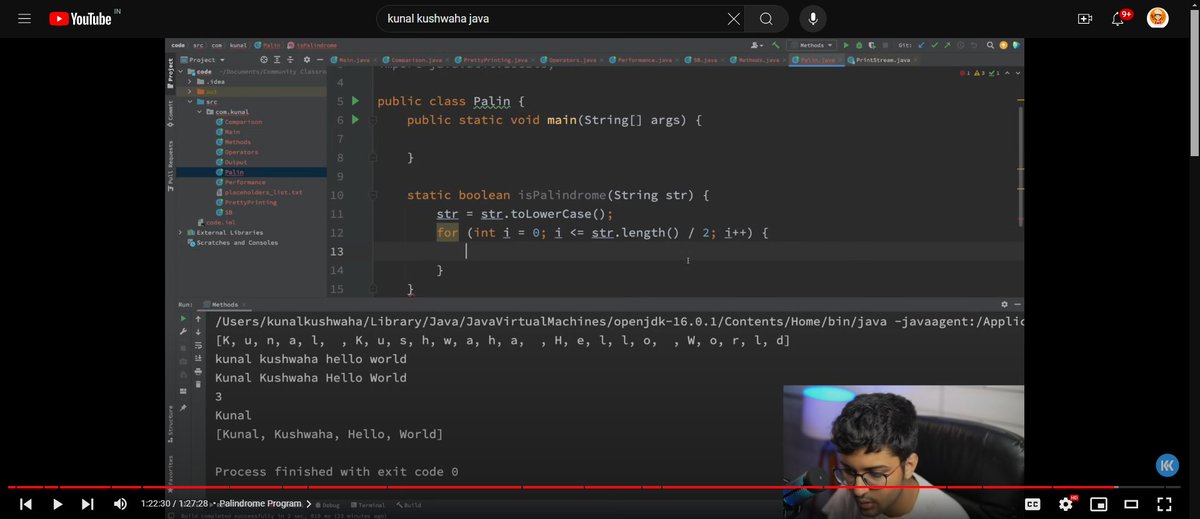
Task: Click the Debug bug icon in IDE toolbar
Action: click(859, 45)
